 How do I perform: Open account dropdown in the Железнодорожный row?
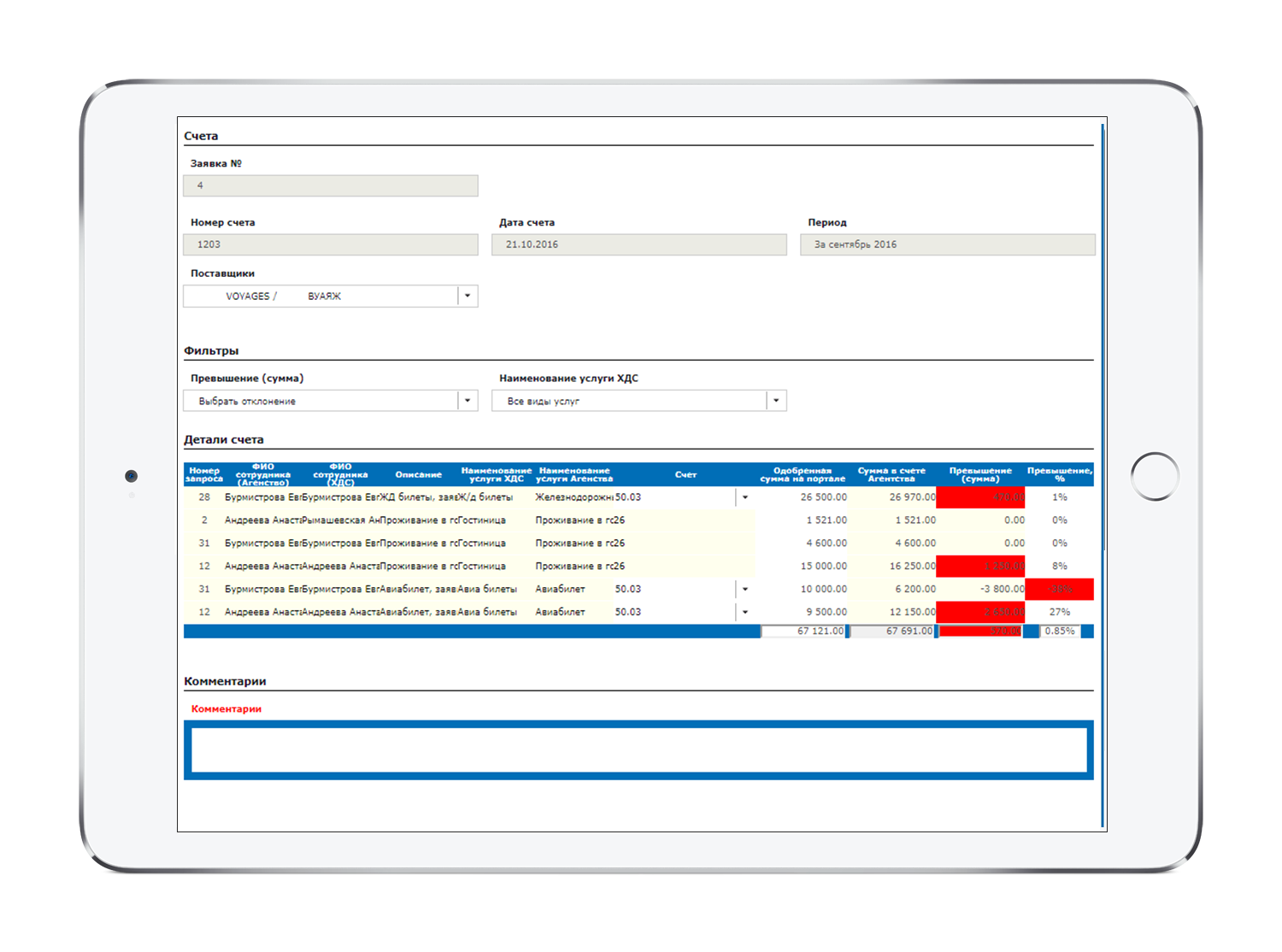click(x=744, y=497)
